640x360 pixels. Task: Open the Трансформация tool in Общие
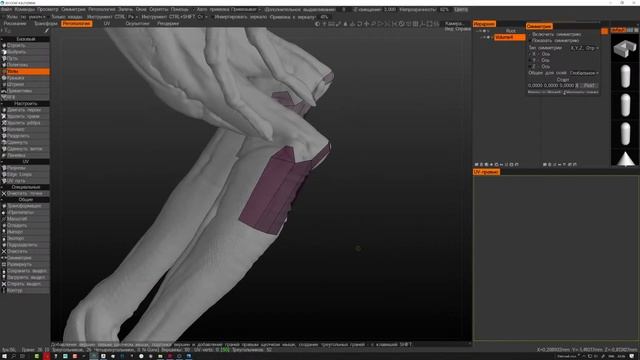click(x=25, y=206)
